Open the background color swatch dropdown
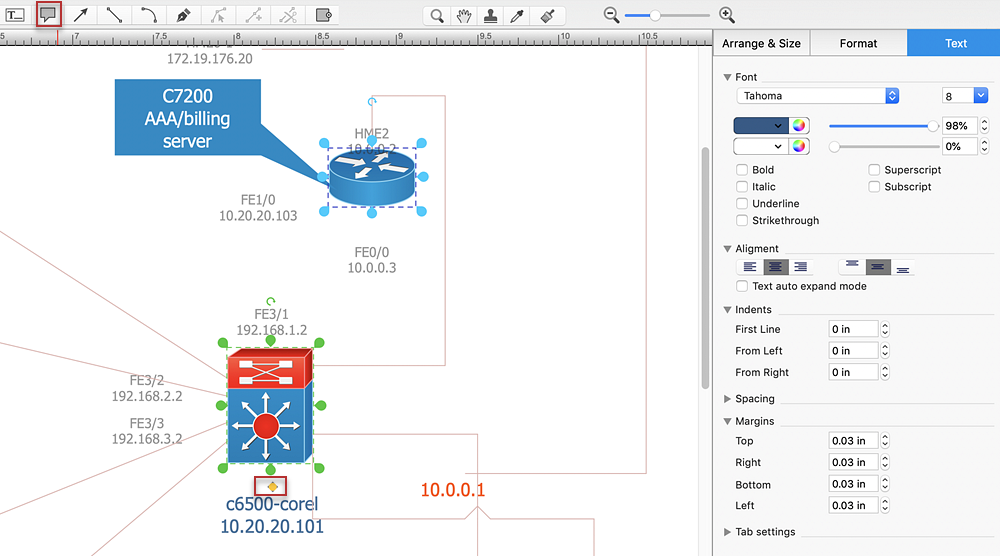The image size is (1000, 556). (x=761, y=146)
